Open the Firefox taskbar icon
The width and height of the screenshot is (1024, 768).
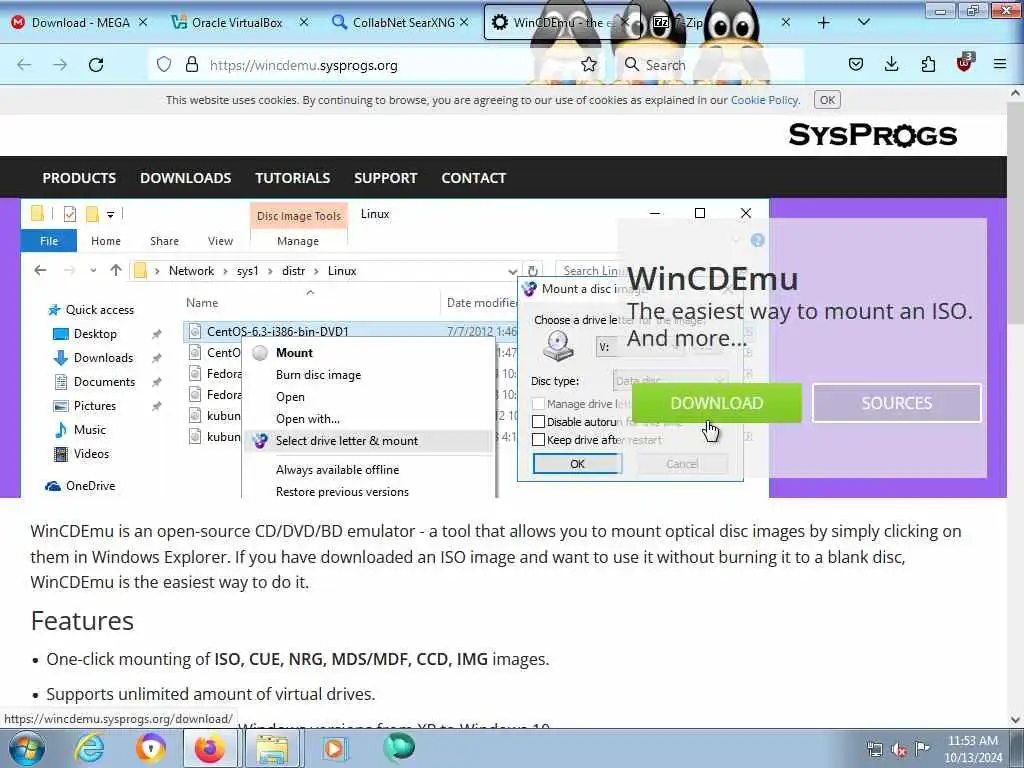click(x=209, y=748)
